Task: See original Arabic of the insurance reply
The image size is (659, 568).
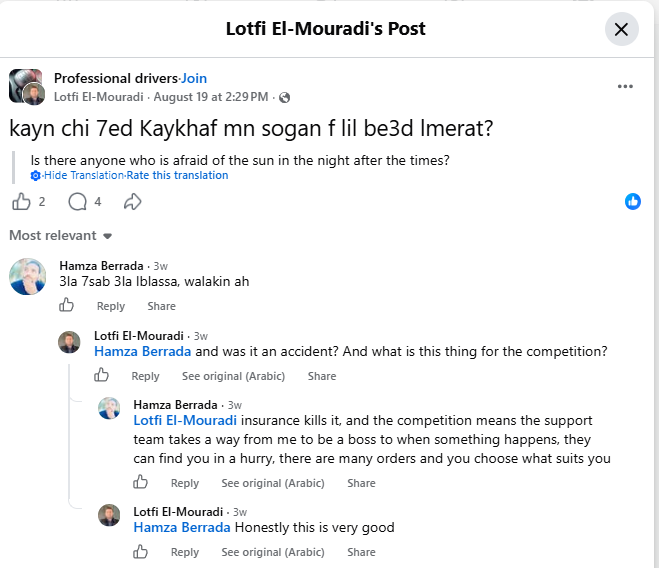Action: (273, 483)
